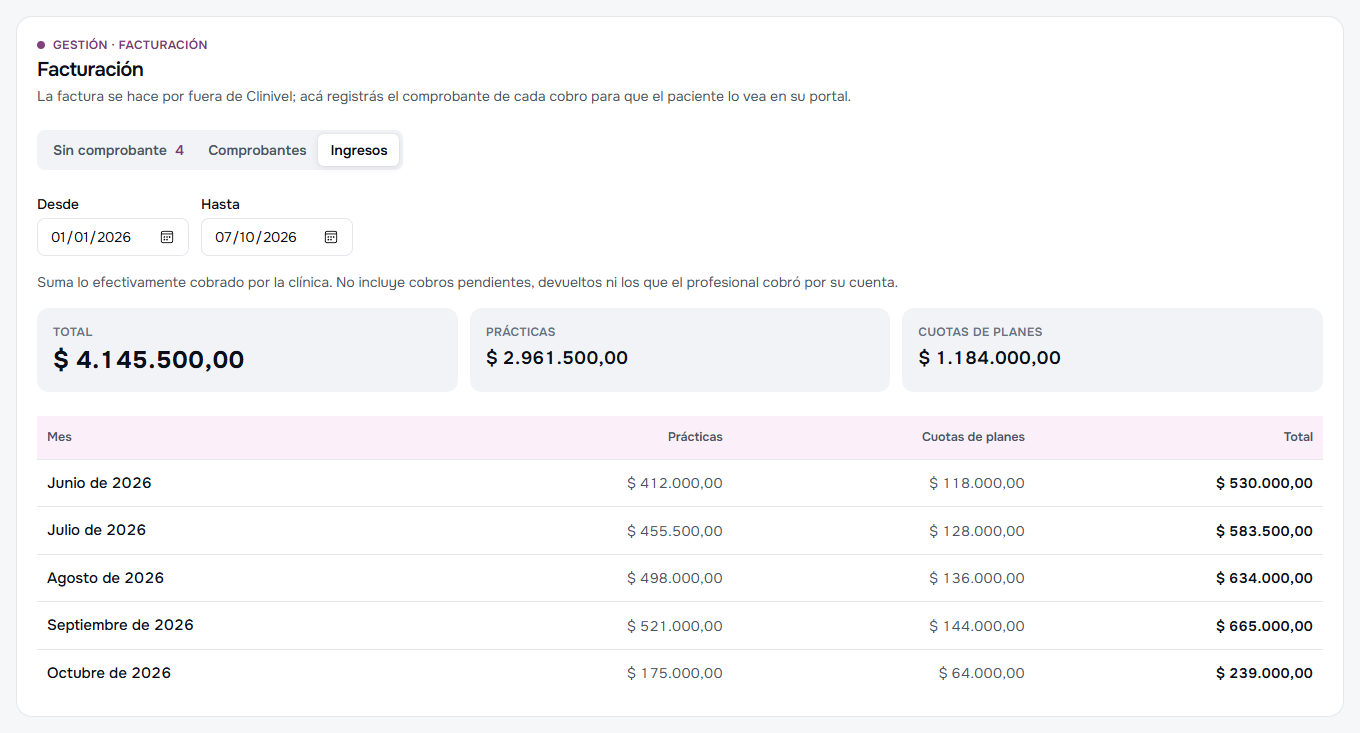This screenshot has width=1360, height=733.
Task: Click the TOTAL card $ 4.145.500,00
Action: [x=247, y=350]
